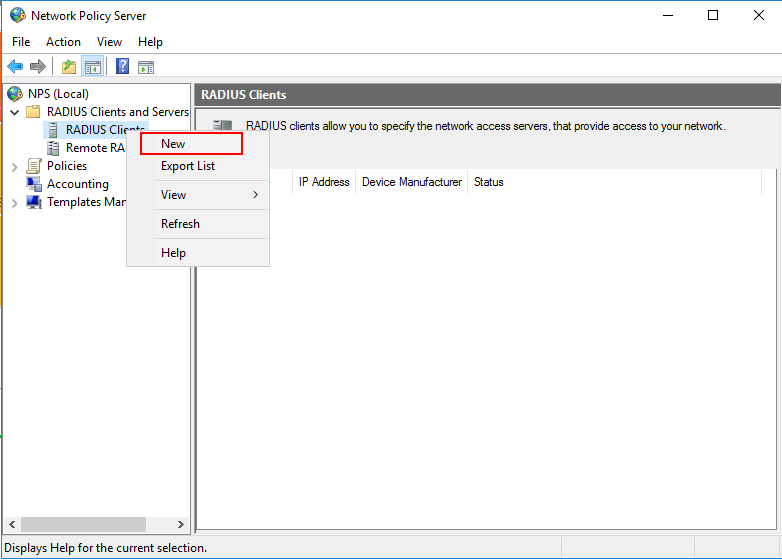The height and width of the screenshot is (560, 782).
Task: Click the Templates Management monitor icon
Action: pyautogui.click(x=34, y=201)
